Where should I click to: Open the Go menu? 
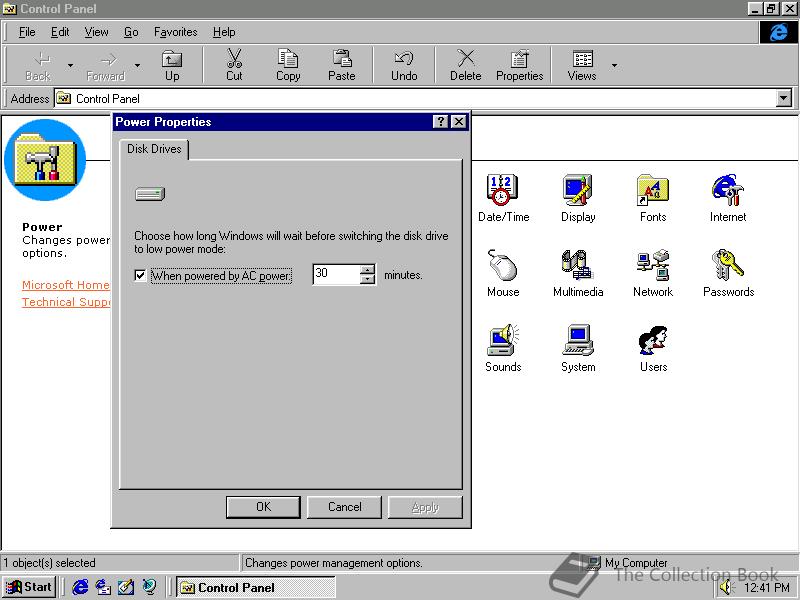pos(131,32)
